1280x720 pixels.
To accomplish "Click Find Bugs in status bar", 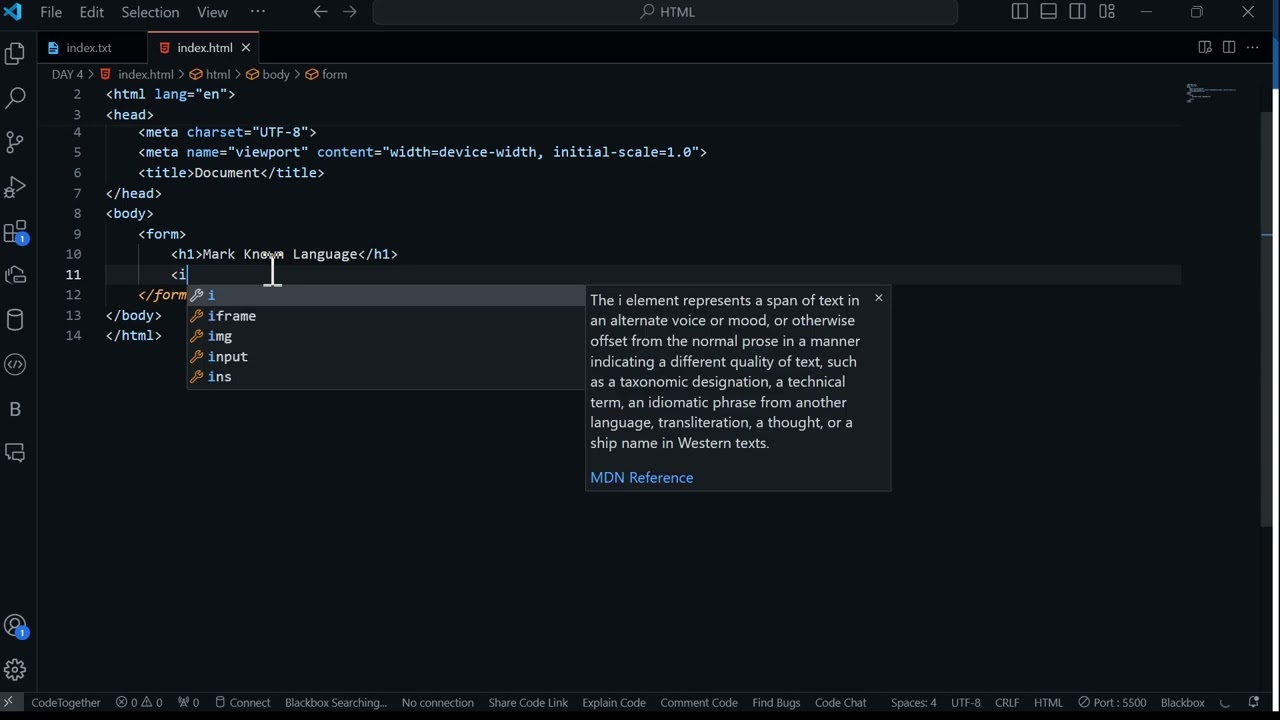I will pyautogui.click(x=776, y=703).
